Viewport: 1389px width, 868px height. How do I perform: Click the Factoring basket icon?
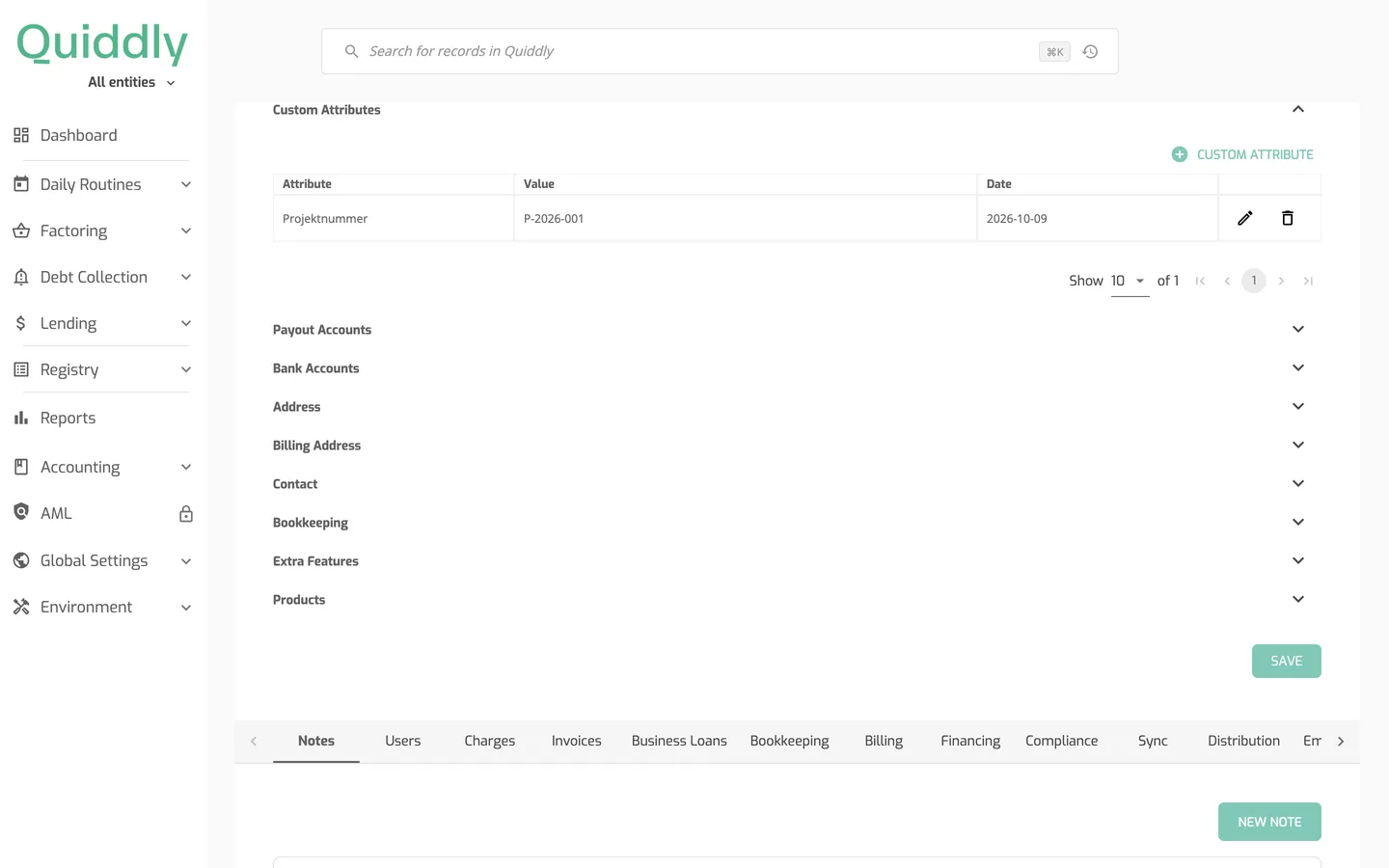[21, 231]
